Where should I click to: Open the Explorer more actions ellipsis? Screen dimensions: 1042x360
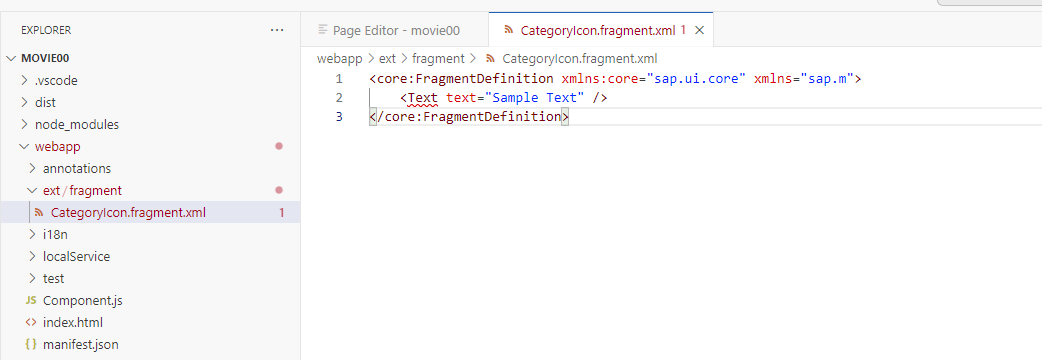point(277,31)
